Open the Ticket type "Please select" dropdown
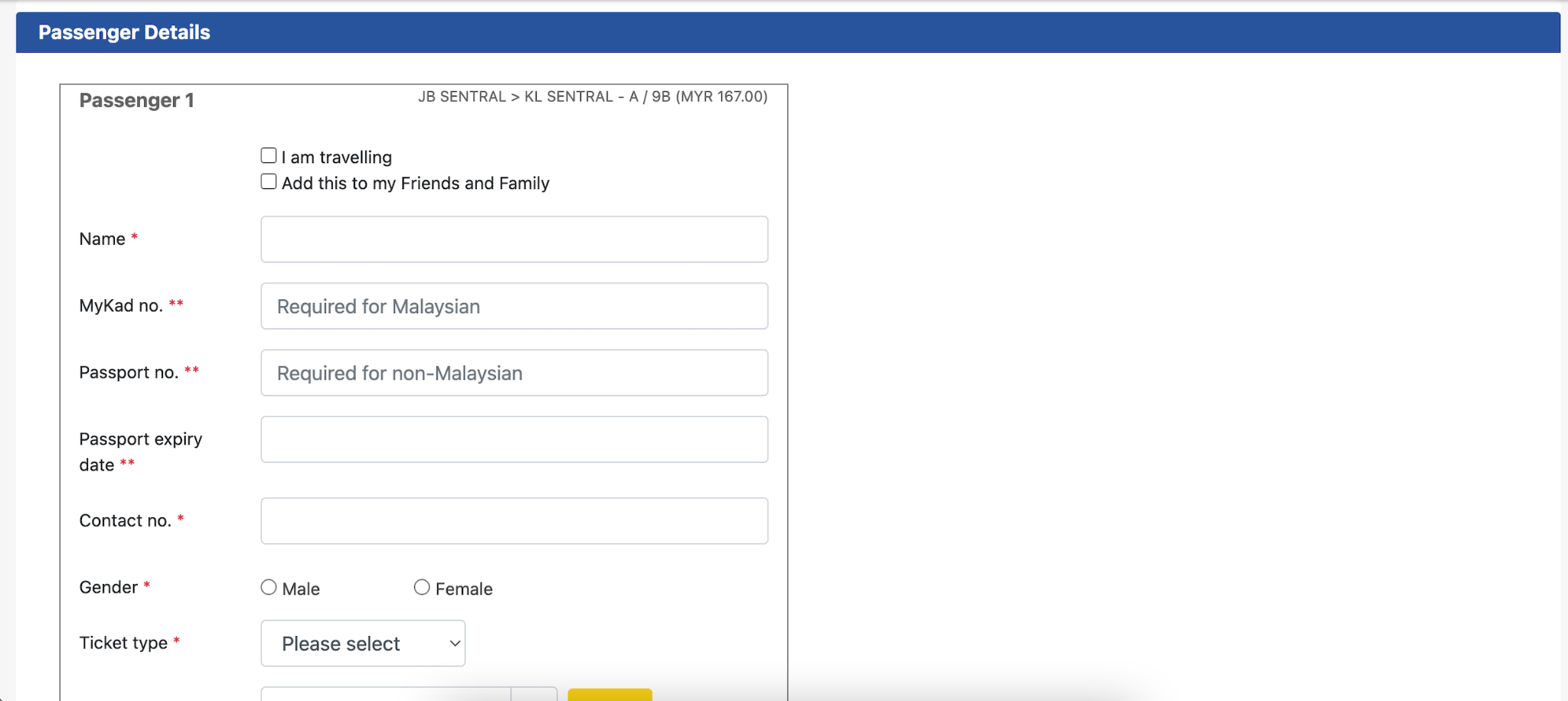The image size is (1568, 701). click(x=363, y=644)
